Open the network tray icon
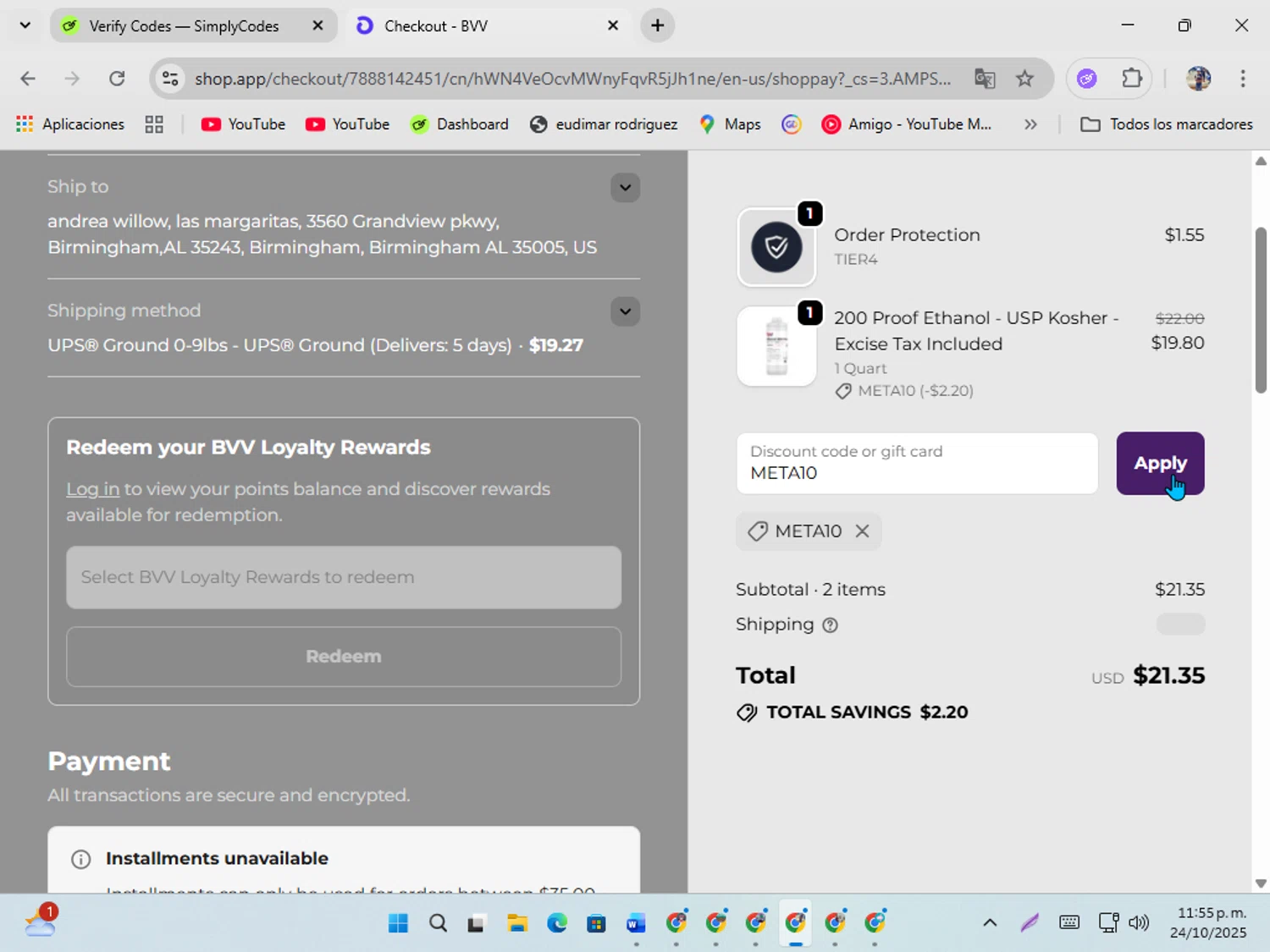Screen dimensions: 1270x952 coord(1108,923)
